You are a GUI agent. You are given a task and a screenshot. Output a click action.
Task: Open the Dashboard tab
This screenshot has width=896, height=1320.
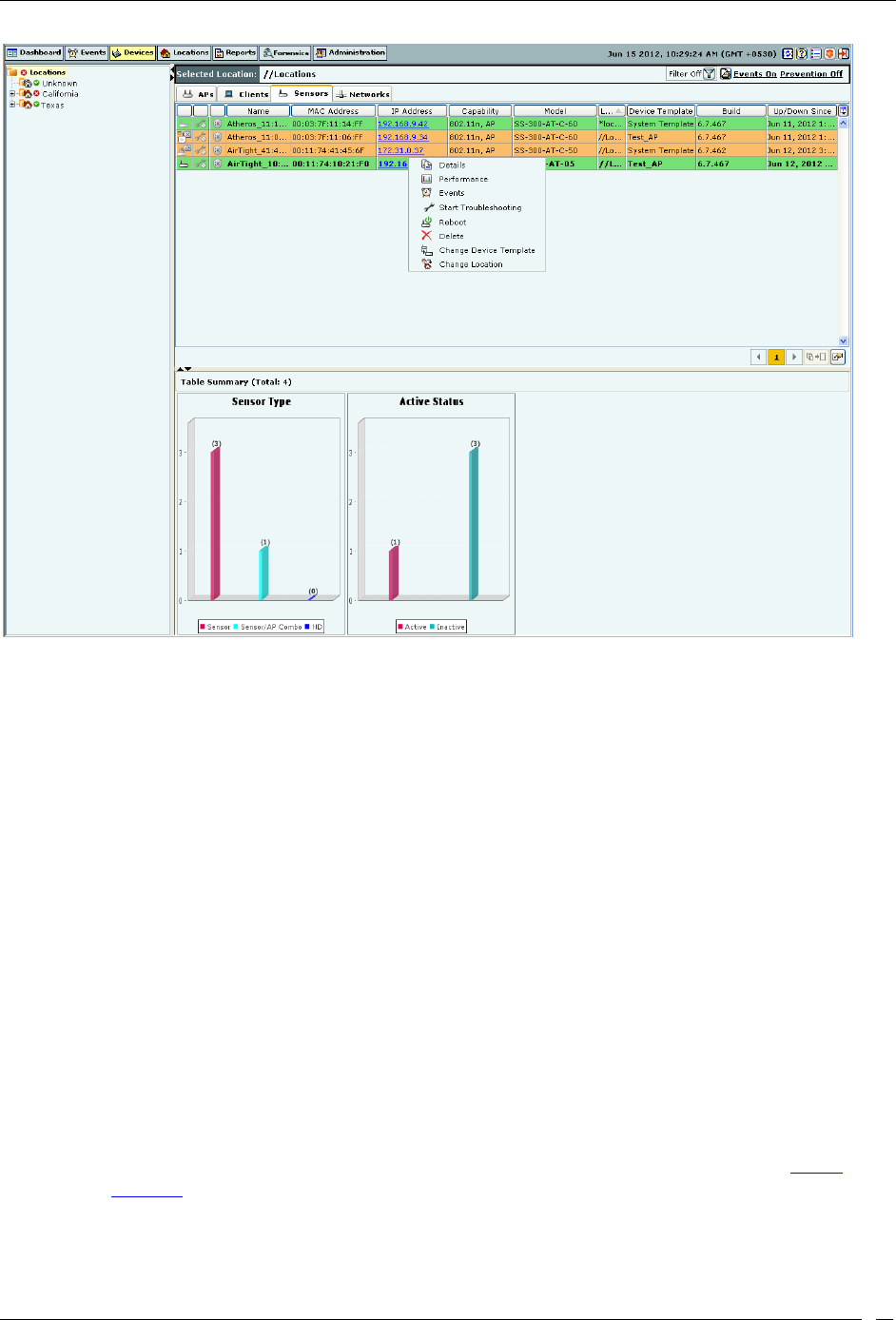34,53
